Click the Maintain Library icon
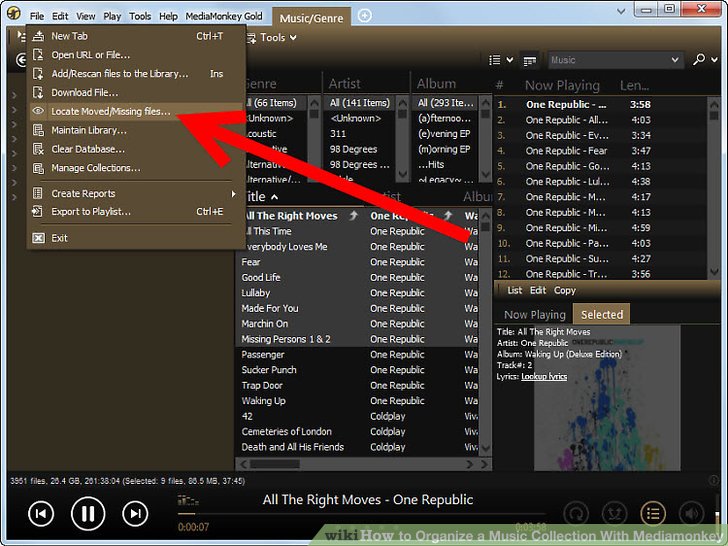Screen dimensions: 728x546 tap(38, 130)
